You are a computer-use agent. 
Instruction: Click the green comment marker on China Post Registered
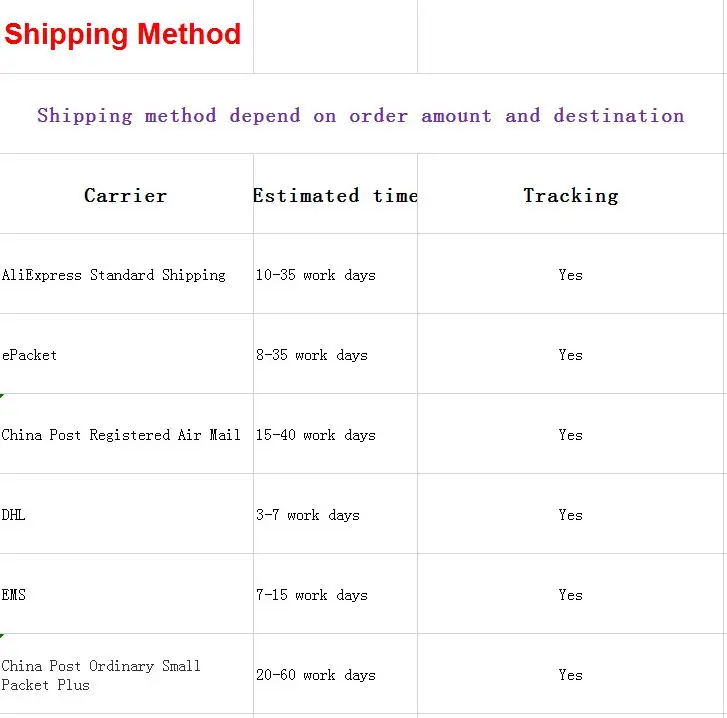2,397
